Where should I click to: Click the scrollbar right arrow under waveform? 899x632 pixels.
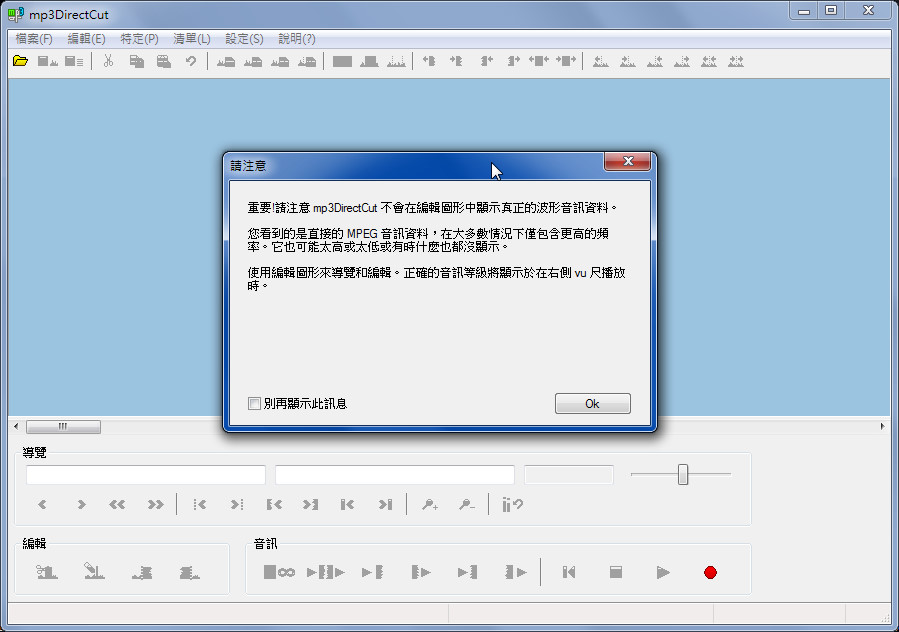[x=882, y=426]
